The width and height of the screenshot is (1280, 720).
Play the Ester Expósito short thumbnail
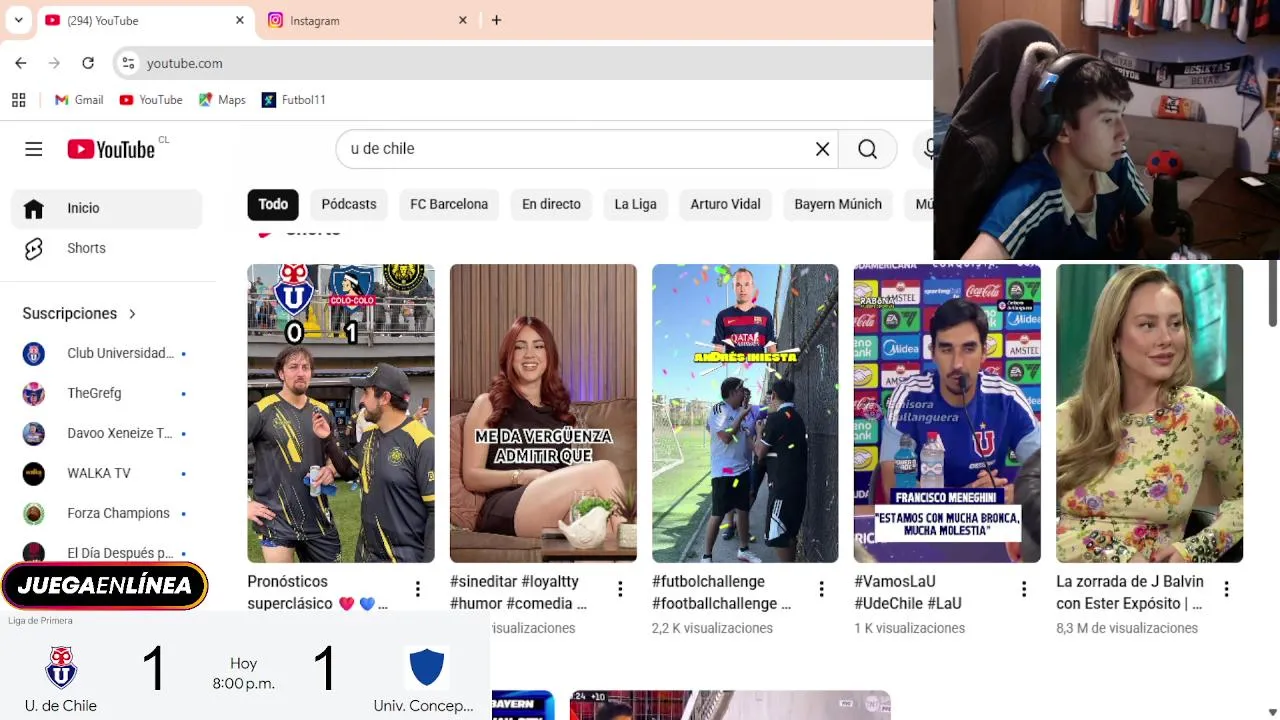tap(1149, 413)
